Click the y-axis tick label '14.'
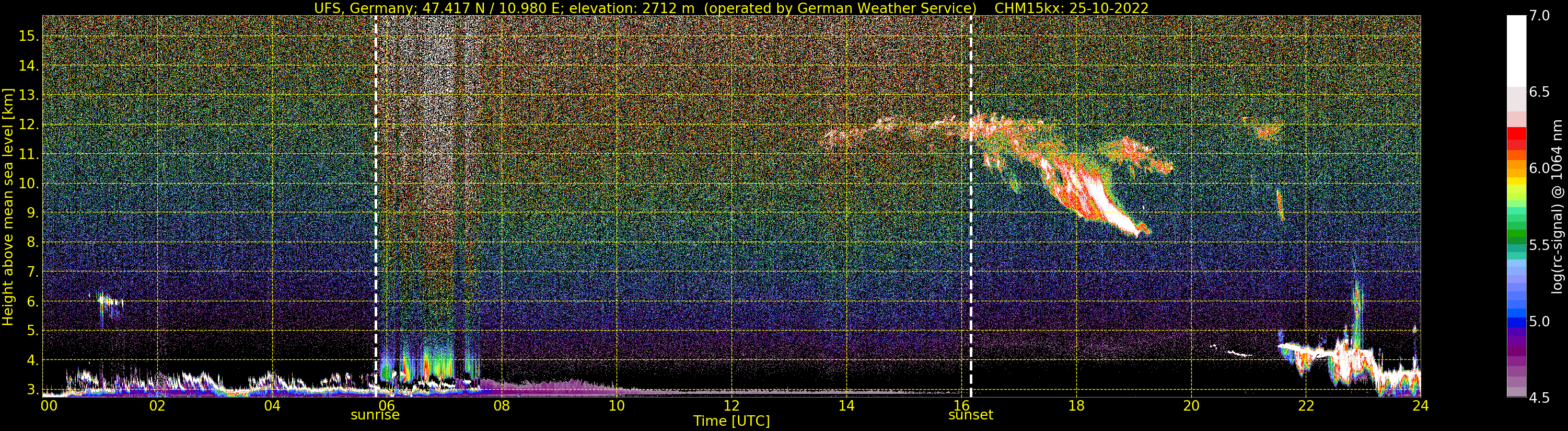Viewport: 1568px width, 431px height. [x=29, y=66]
